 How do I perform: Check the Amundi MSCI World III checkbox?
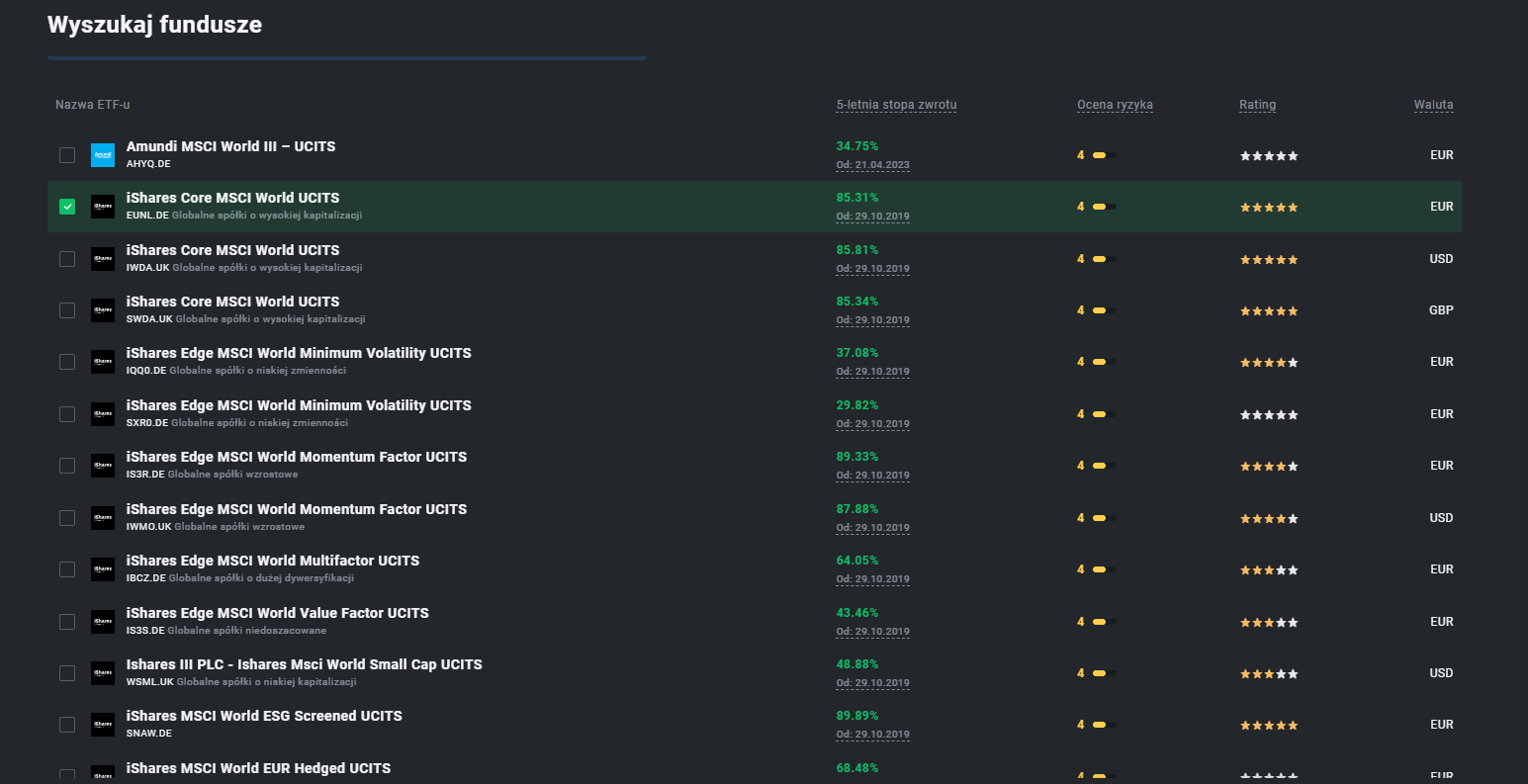[x=67, y=155]
